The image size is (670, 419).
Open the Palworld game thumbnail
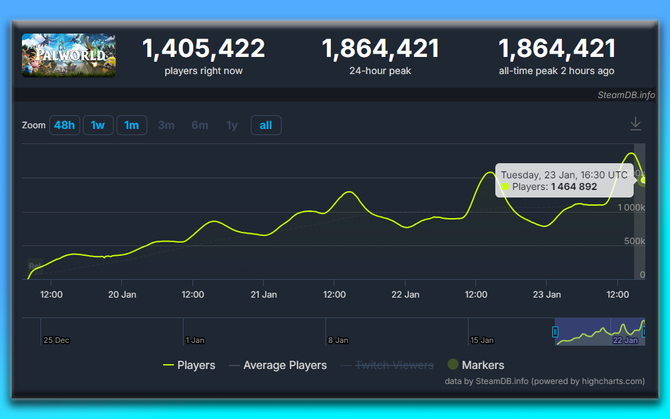click(69, 56)
